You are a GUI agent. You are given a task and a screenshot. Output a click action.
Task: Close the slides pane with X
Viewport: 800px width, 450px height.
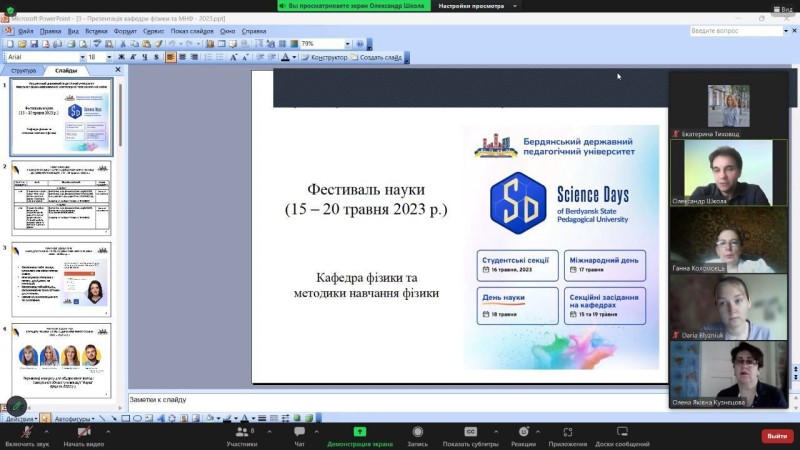coord(118,69)
